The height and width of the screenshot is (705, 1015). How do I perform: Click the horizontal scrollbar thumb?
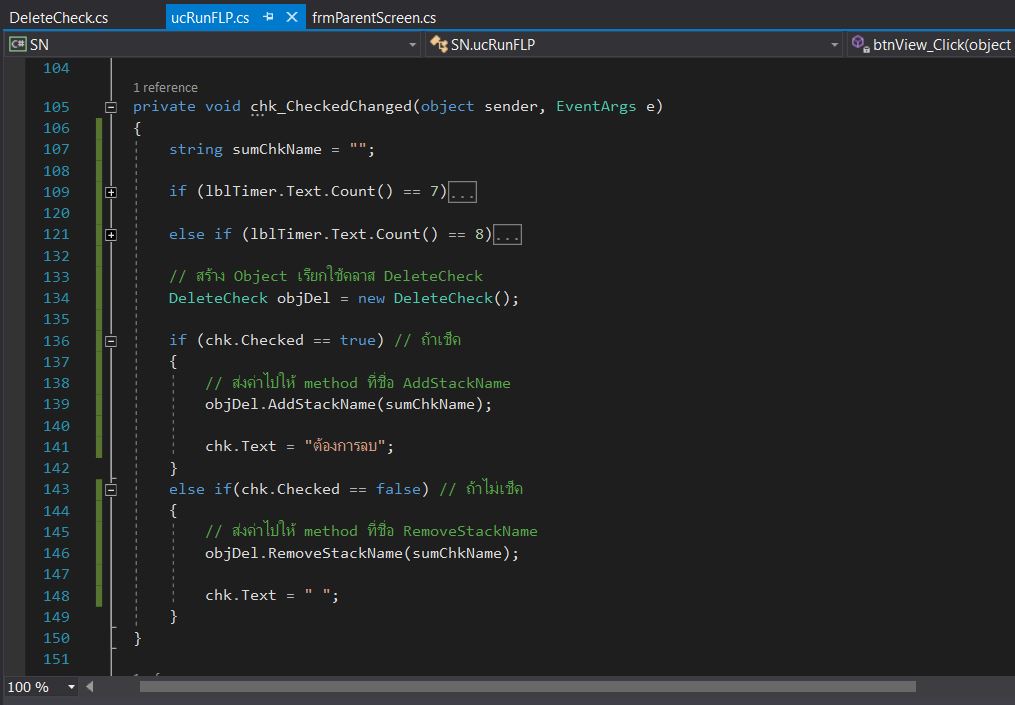pyautogui.click(x=527, y=686)
